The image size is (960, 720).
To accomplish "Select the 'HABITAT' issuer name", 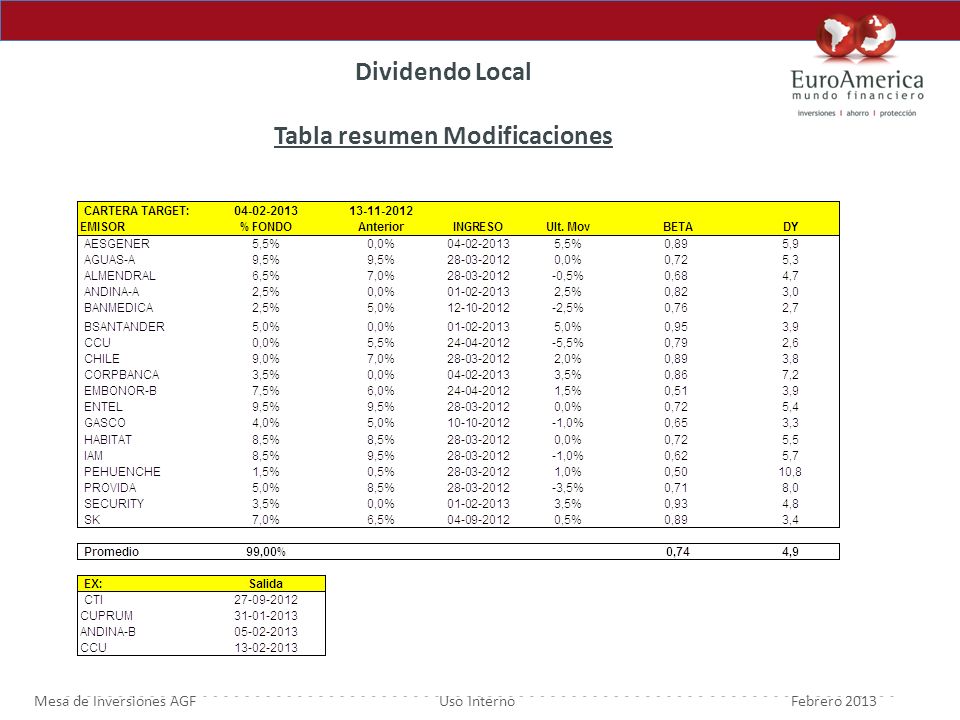I will point(108,440).
